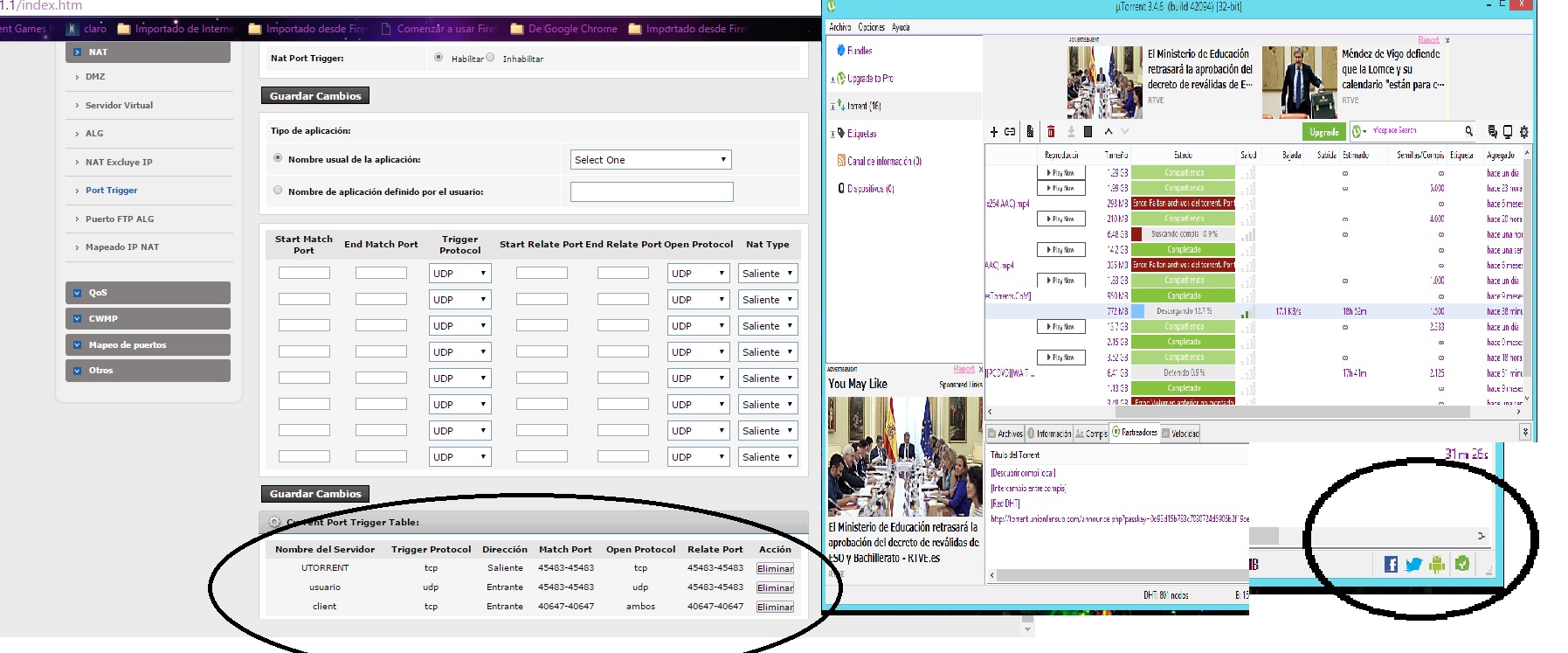Open the De Google Chrome bookmarks folder
Viewport: 1568px width, 653px height.
(x=564, y=29)
